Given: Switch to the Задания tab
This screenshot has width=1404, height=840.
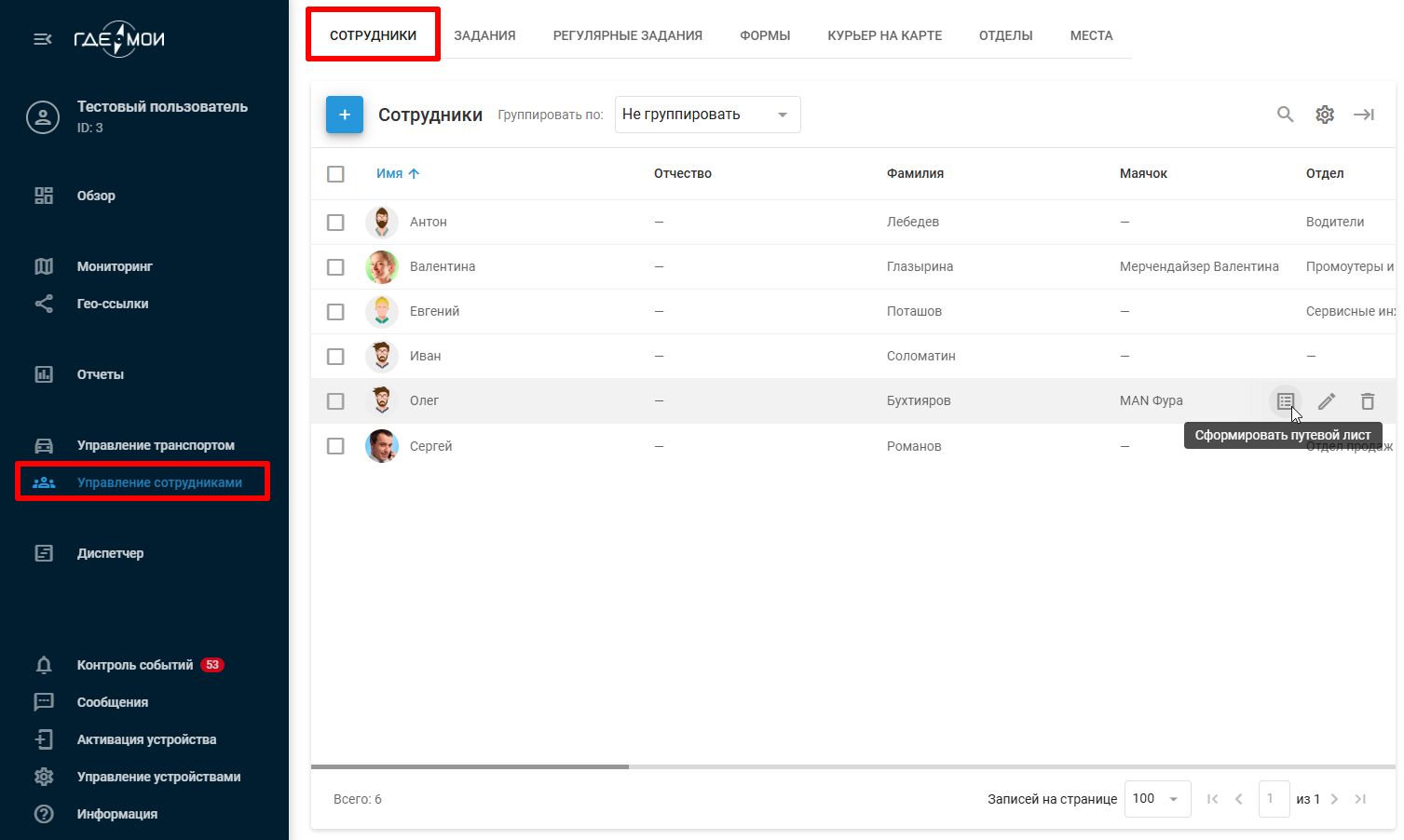Looking at the screenshot, I should (484, 35).
